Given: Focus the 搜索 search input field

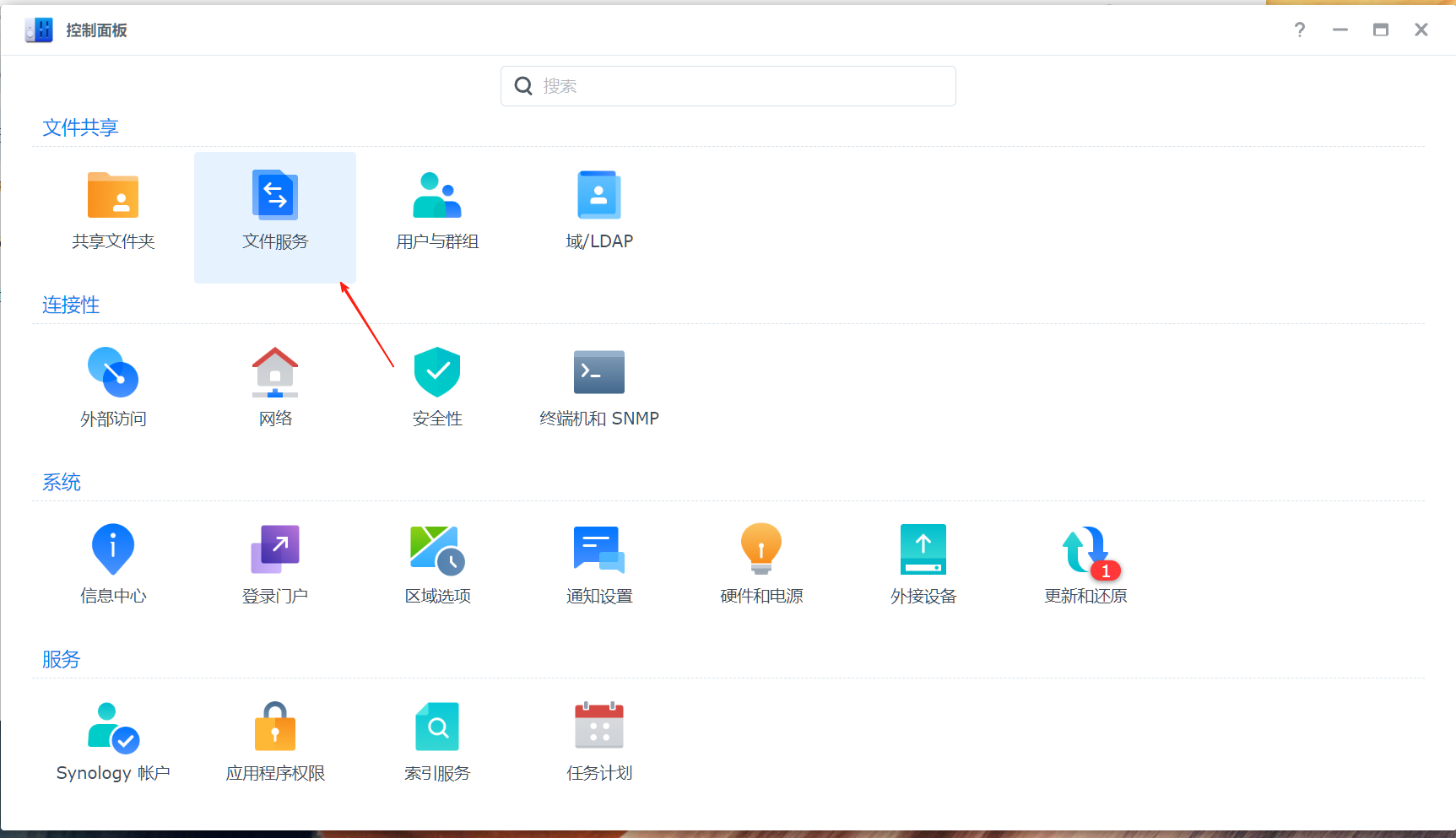Looking at the screenshot, I should (x=728, y=86).
